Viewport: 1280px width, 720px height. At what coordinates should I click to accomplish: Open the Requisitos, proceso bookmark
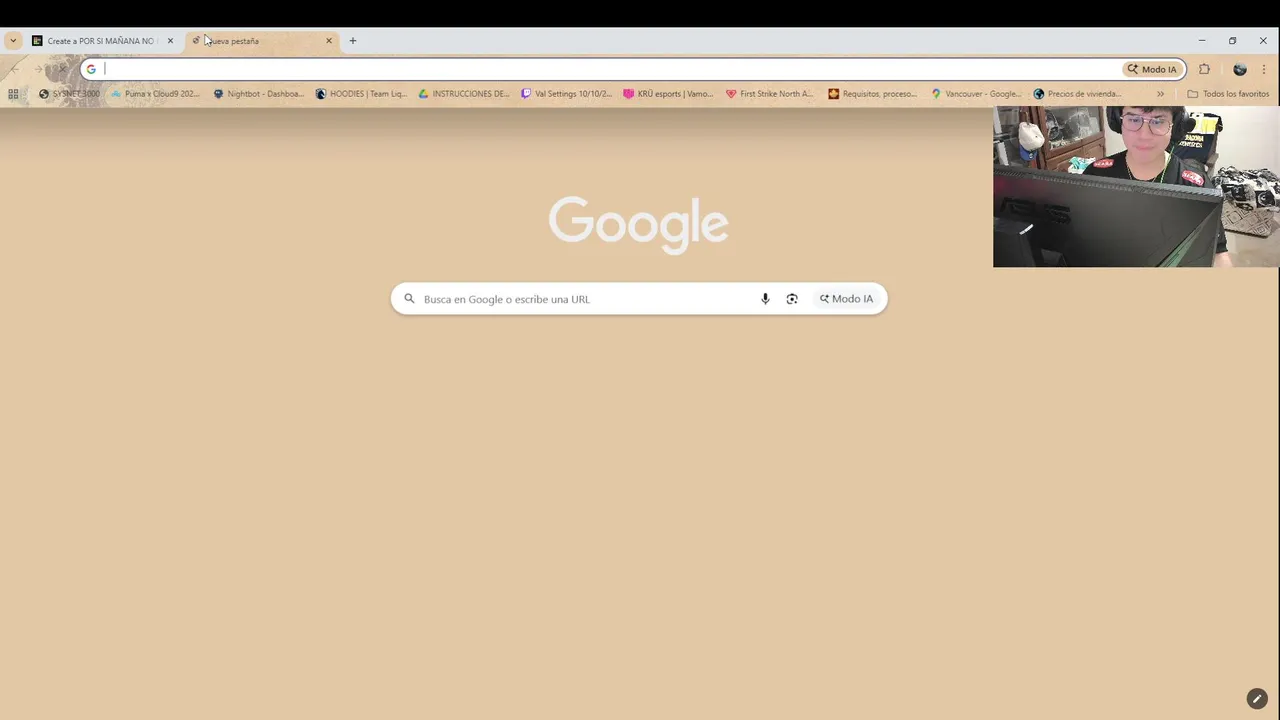[873, 94]
